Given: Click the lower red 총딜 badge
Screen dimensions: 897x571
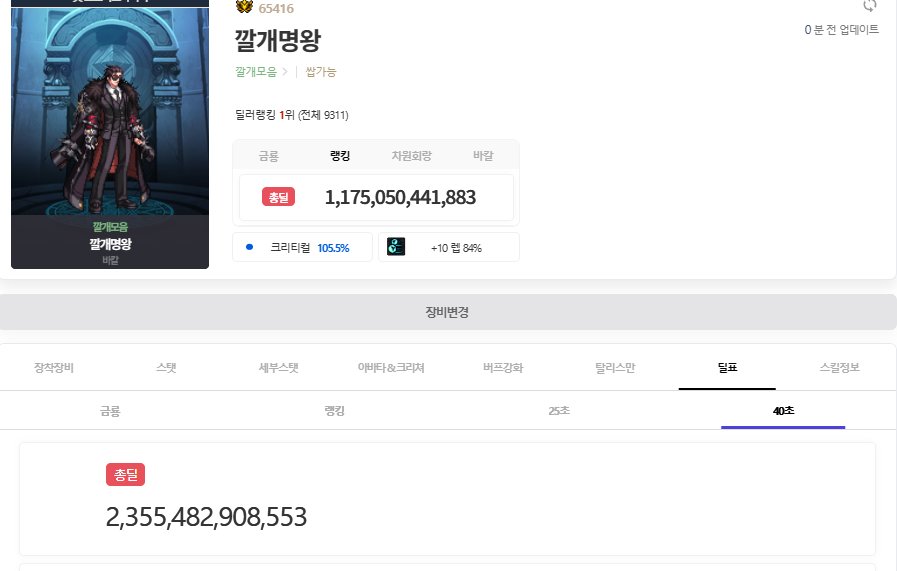Looking at the screenshot, I should point(125,474).
